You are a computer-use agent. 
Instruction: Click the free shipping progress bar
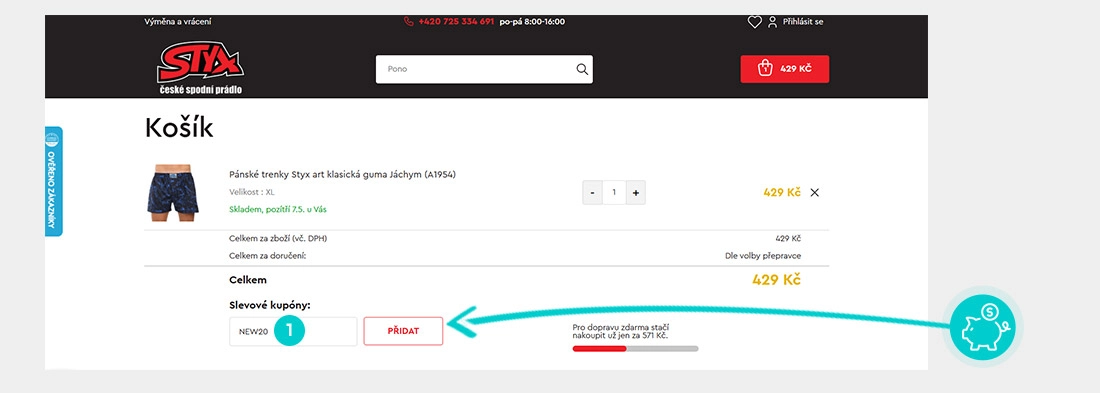coord(636,349)
